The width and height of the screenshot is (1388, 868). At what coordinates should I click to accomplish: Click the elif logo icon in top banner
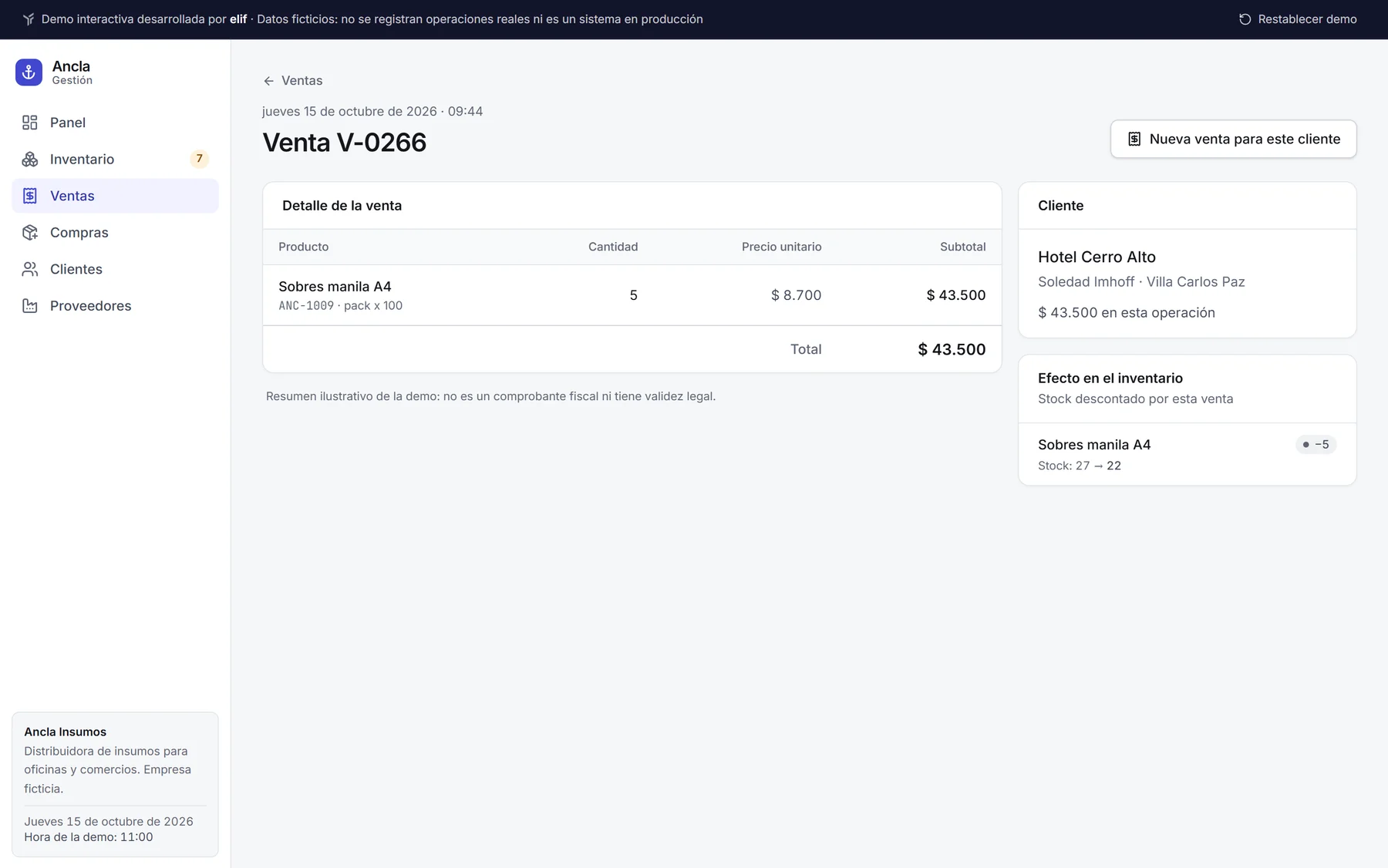click(29, 19)
